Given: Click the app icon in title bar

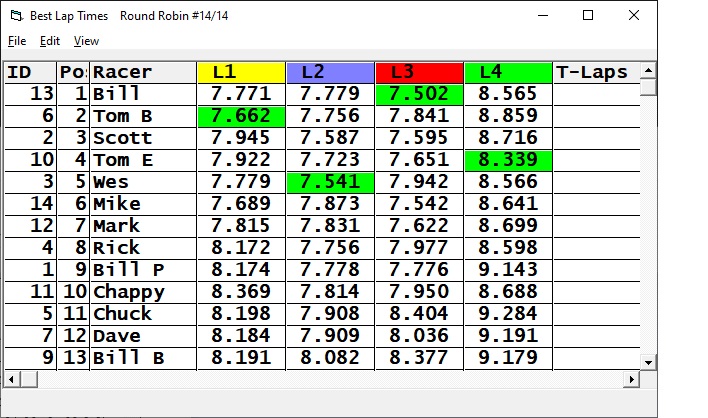Looking at the screenshot, I should tap(14, 15).
